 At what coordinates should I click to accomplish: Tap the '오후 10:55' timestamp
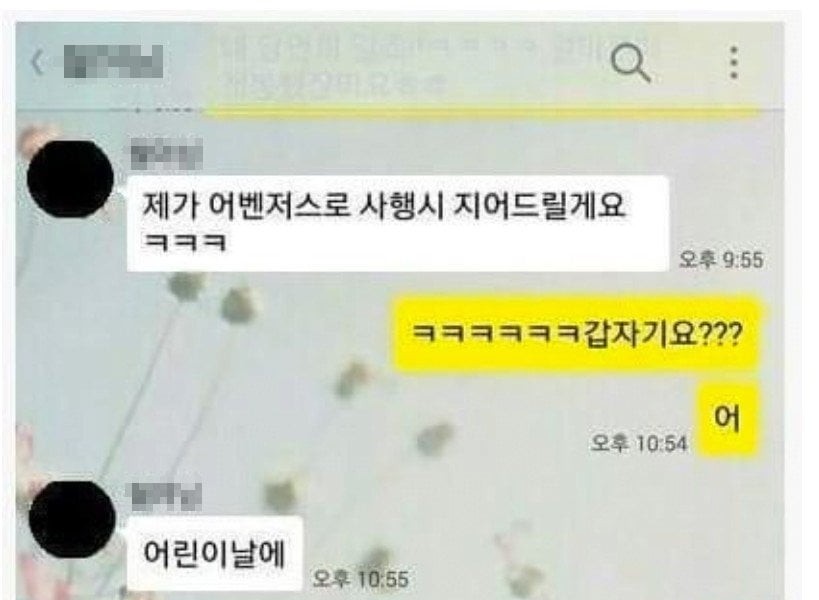360,579
